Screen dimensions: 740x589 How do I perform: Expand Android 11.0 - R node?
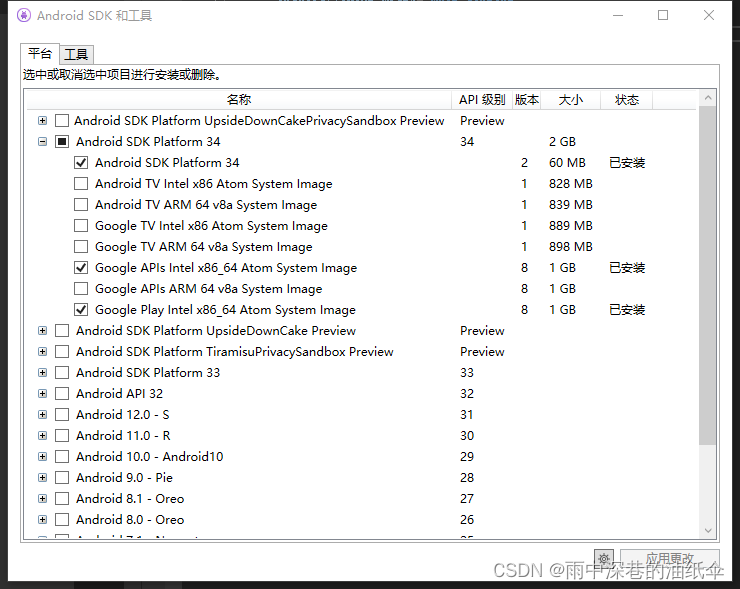pos(42,436)
